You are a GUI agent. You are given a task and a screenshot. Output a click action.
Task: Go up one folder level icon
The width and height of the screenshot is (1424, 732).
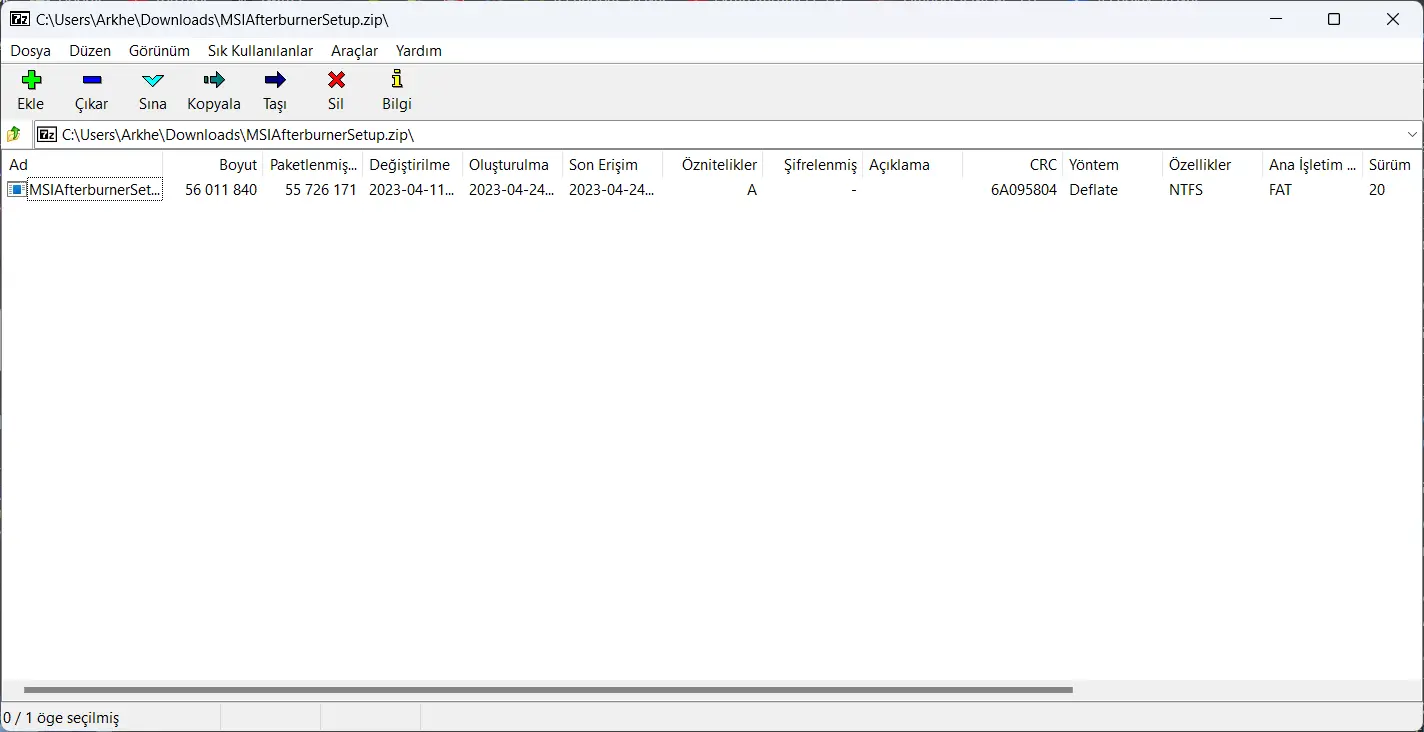click(14, 134)
